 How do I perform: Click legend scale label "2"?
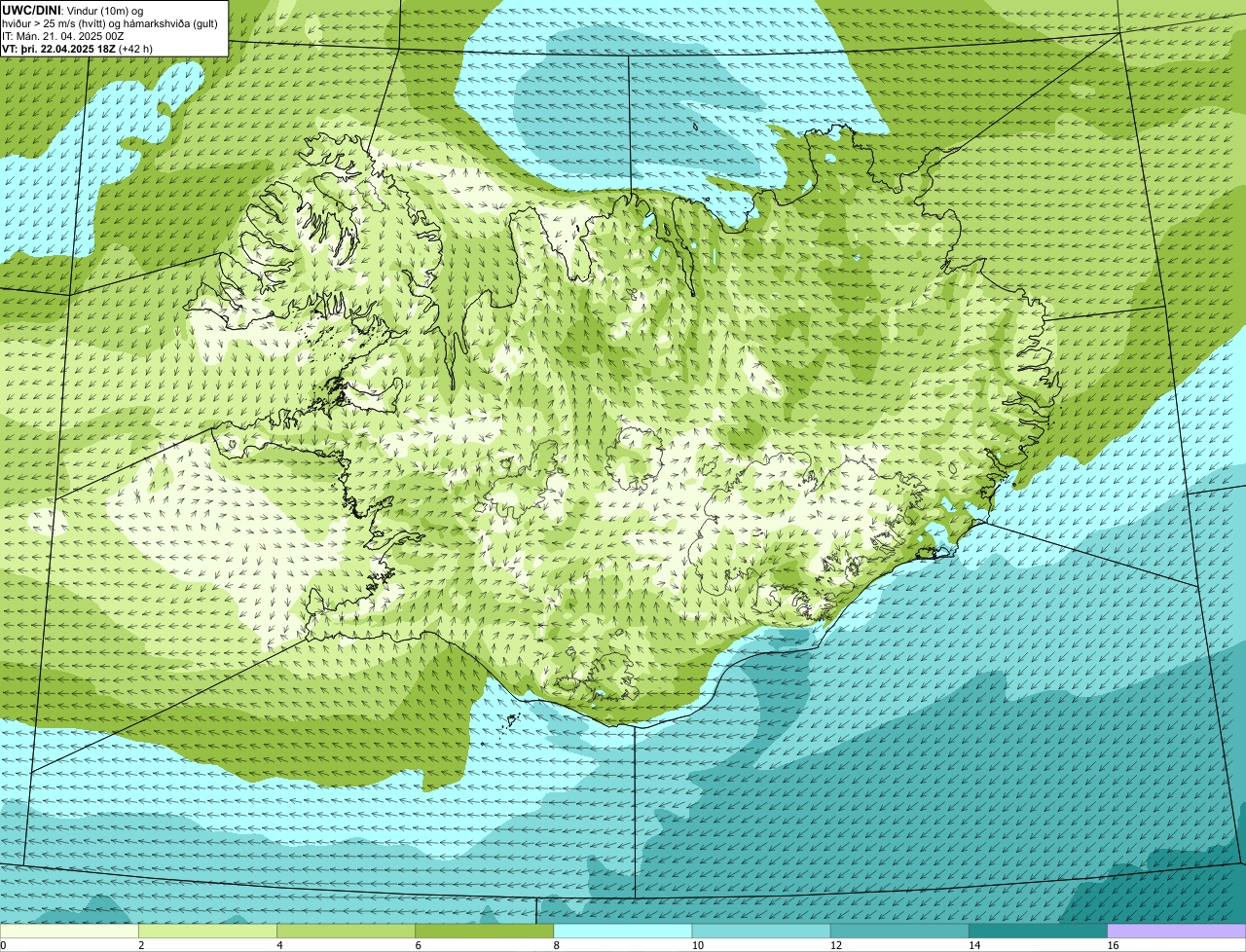[x=141, y=945]
